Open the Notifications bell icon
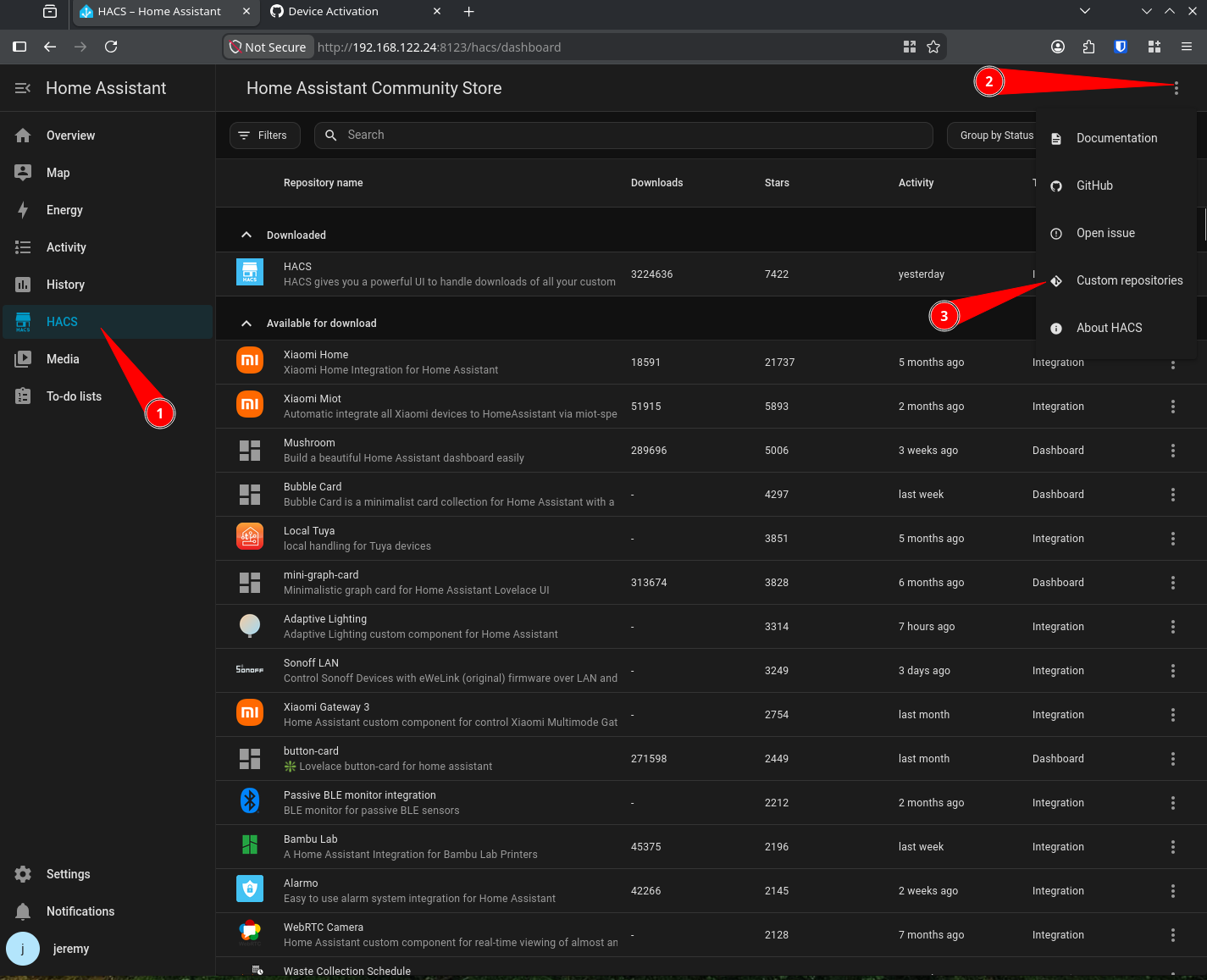 pos(23,911)
